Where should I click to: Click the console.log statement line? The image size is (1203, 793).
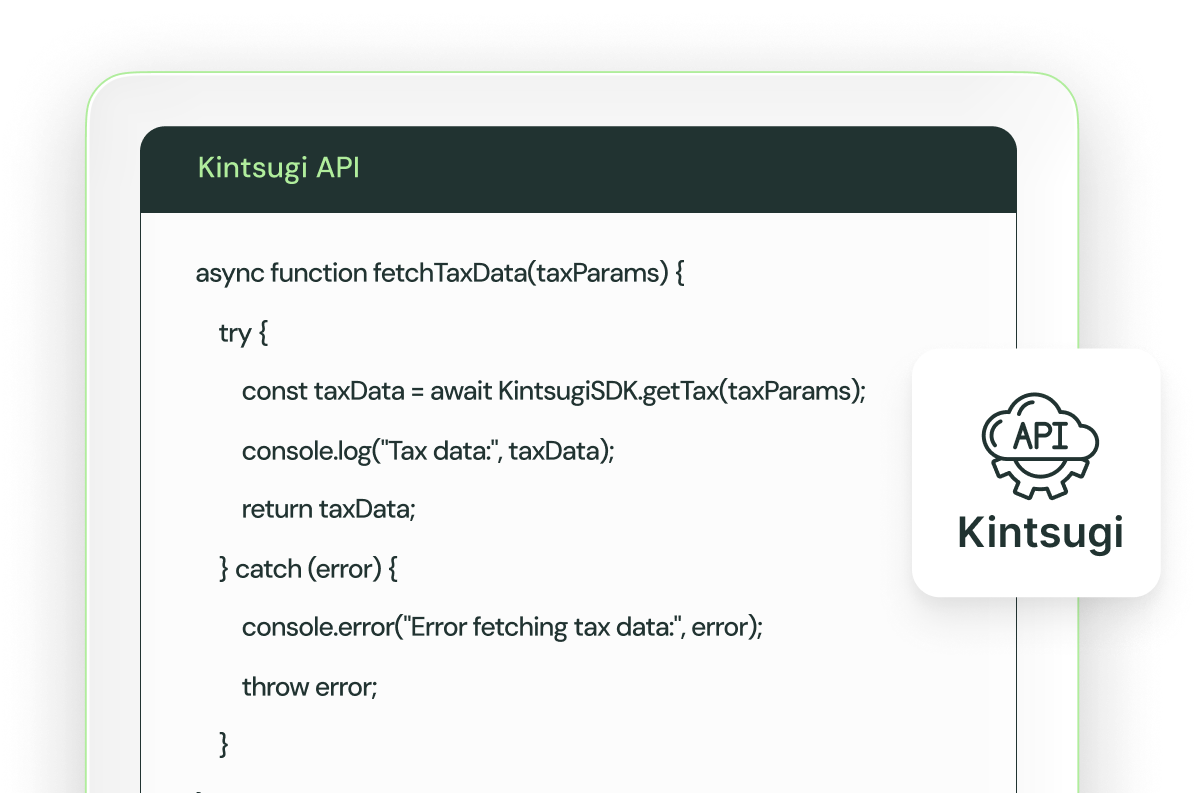[427, 451]
